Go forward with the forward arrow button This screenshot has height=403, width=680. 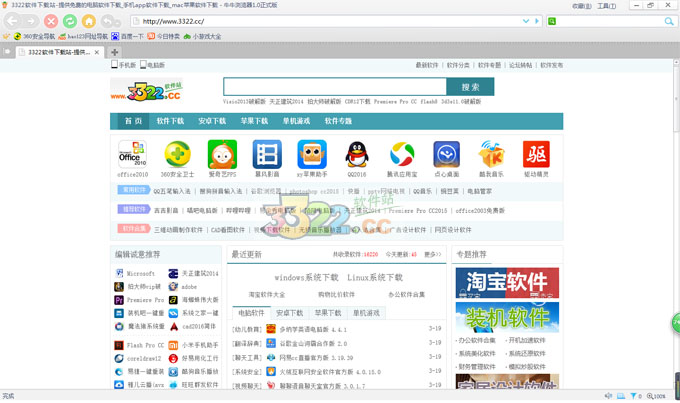tap(31, 21)
